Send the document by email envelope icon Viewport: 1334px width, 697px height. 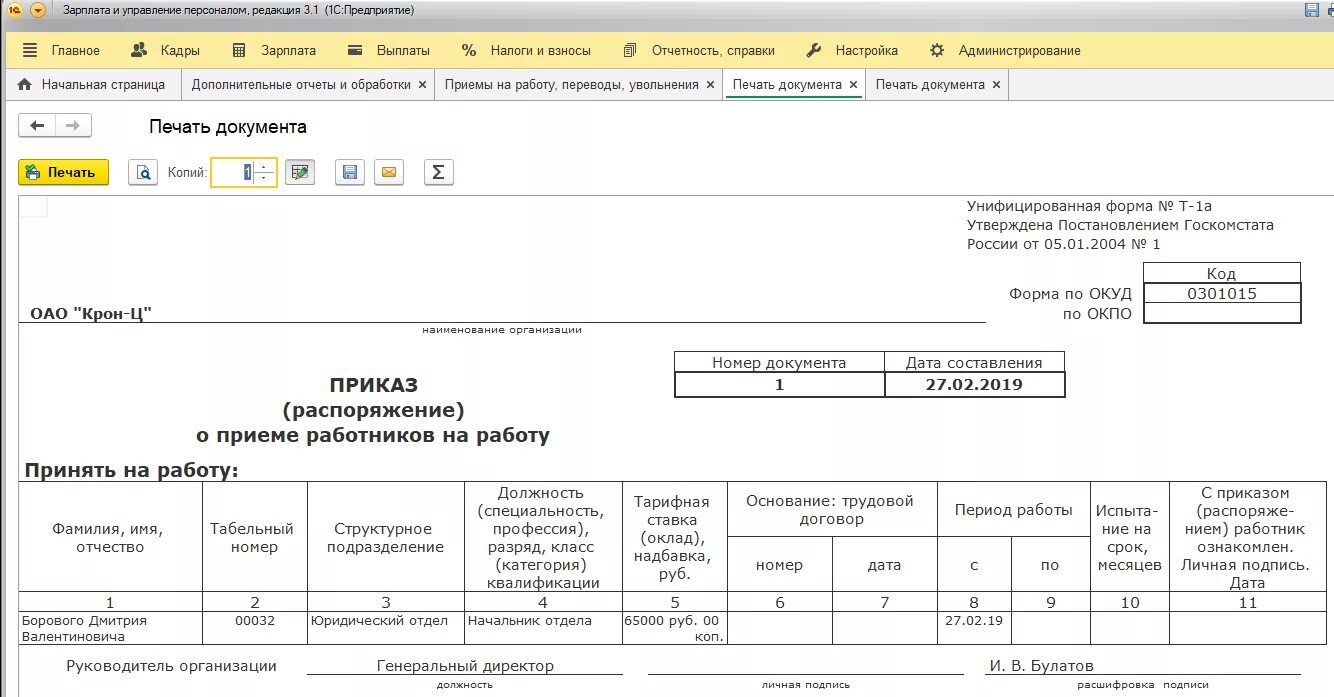[x=389, y=172]
